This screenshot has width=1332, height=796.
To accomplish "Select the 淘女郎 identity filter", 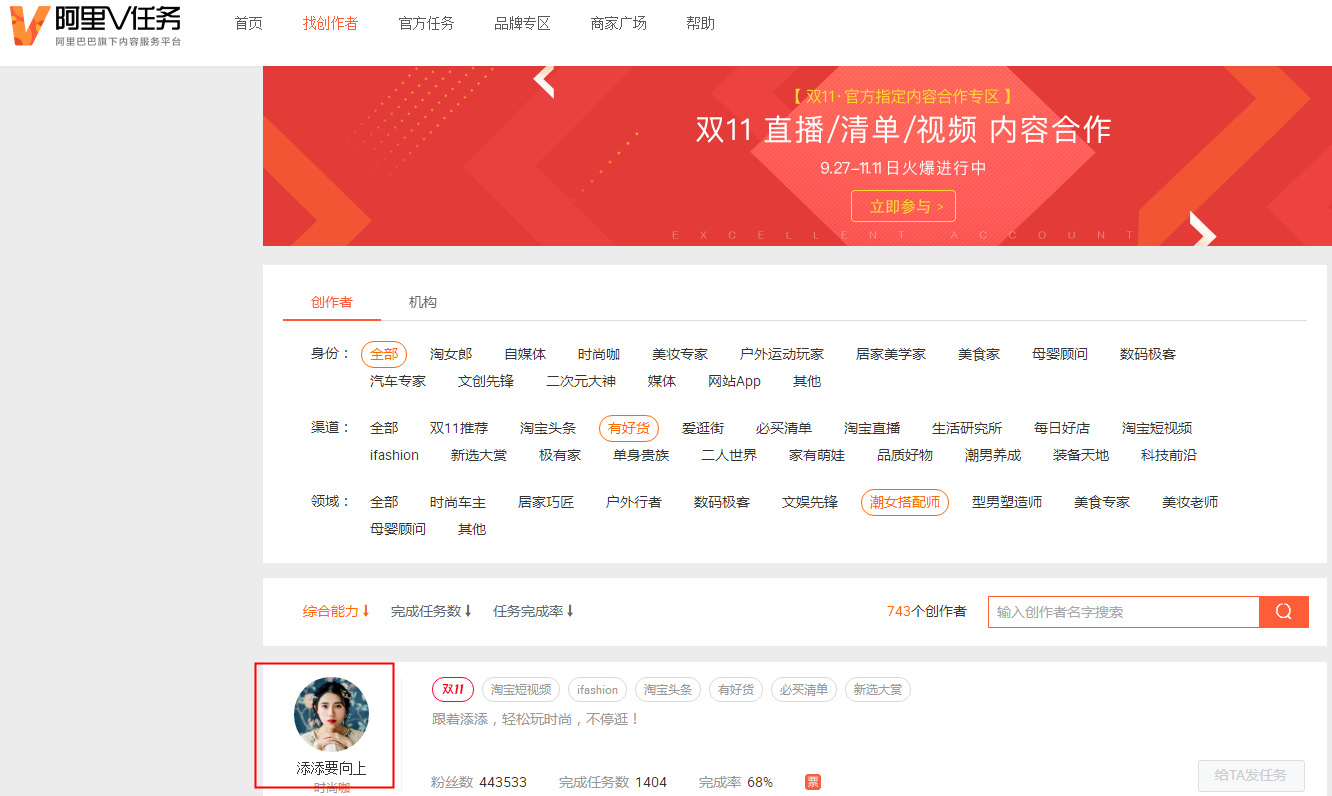I will [x=451, y=354].
